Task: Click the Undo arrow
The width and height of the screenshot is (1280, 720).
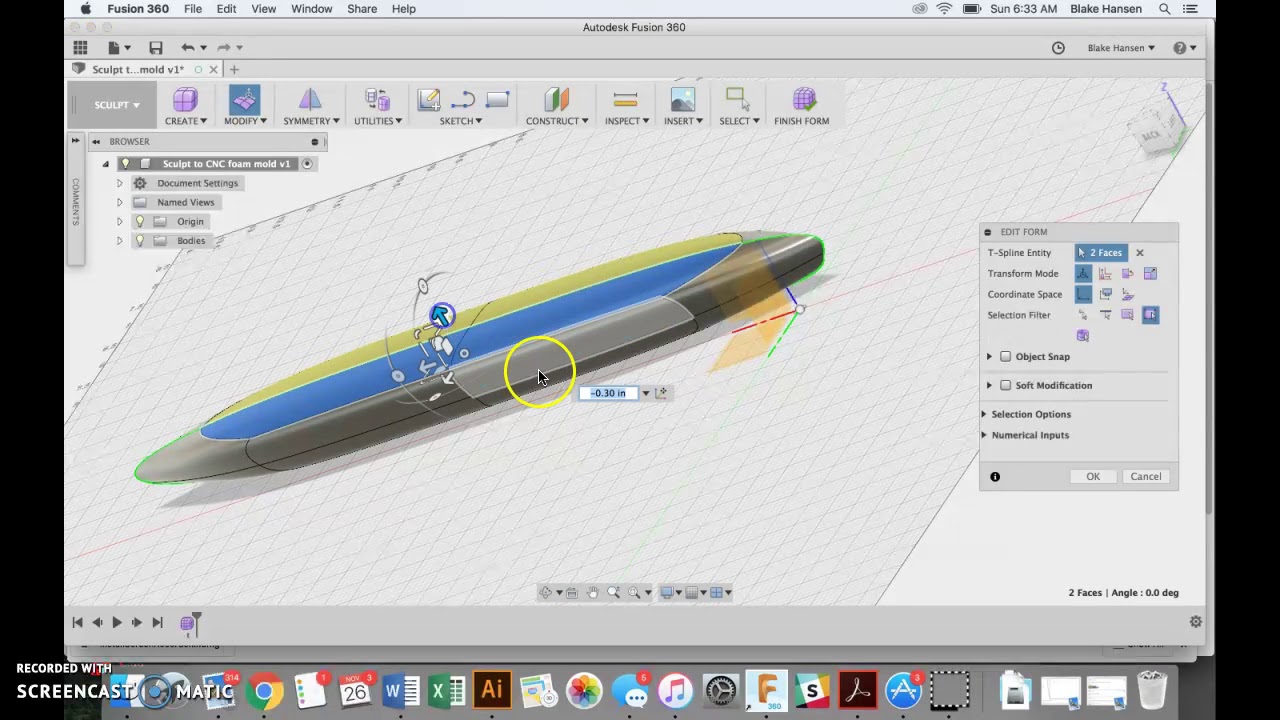Action: (187, 47)
